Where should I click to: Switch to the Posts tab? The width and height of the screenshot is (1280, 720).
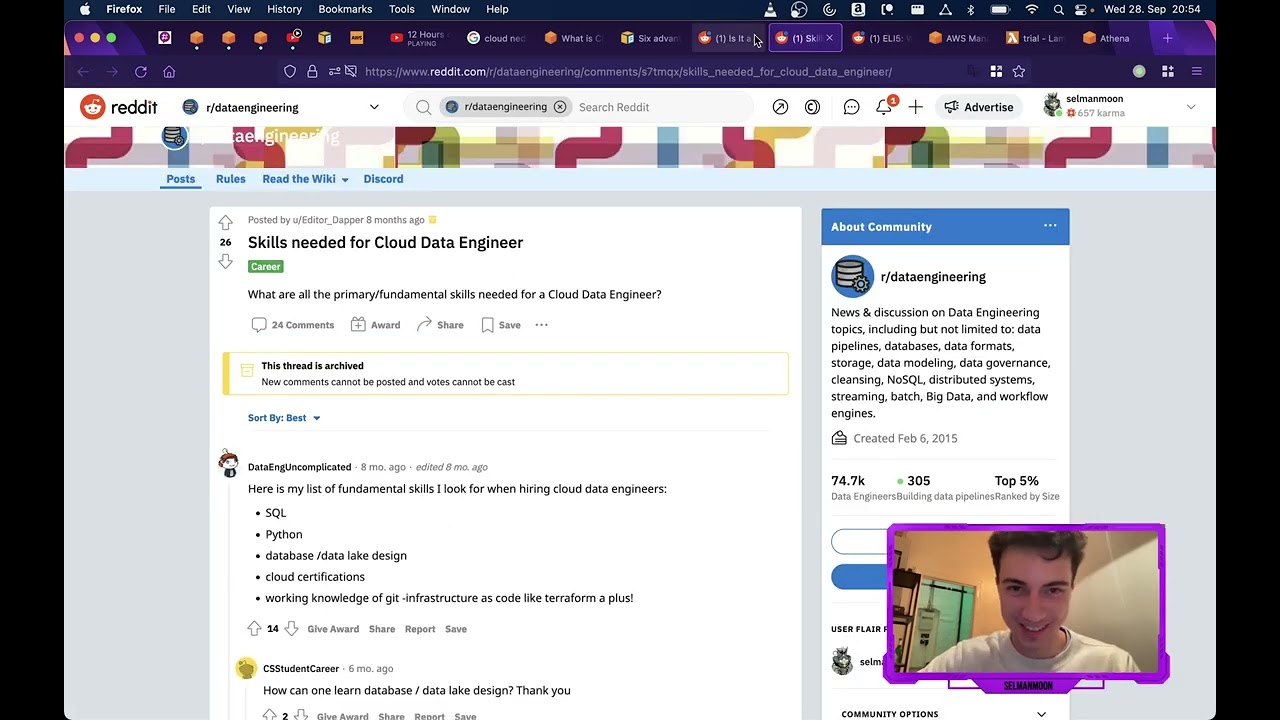(181, 179)
